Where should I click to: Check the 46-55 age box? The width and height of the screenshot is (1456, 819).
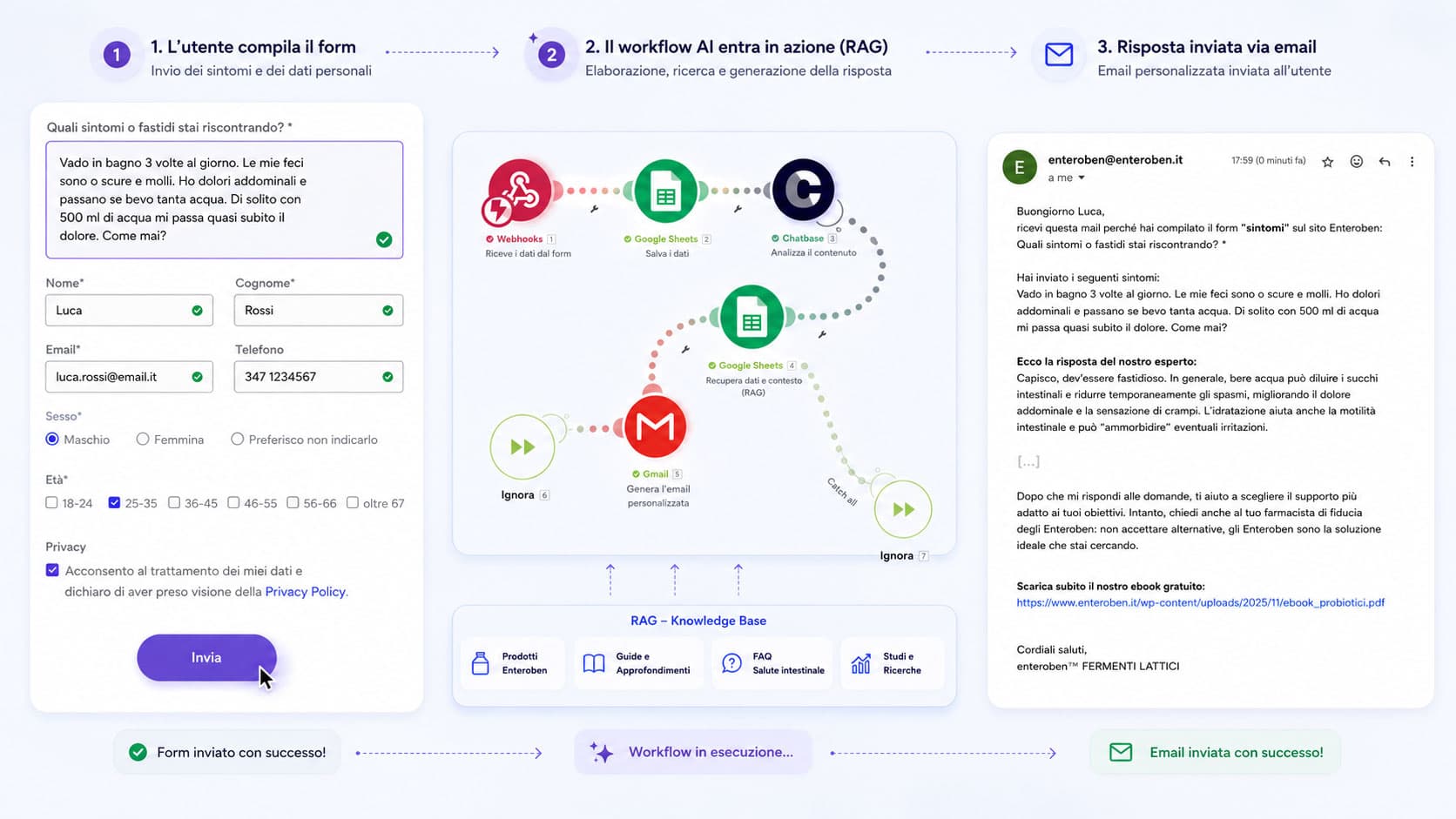click(233, 503)
